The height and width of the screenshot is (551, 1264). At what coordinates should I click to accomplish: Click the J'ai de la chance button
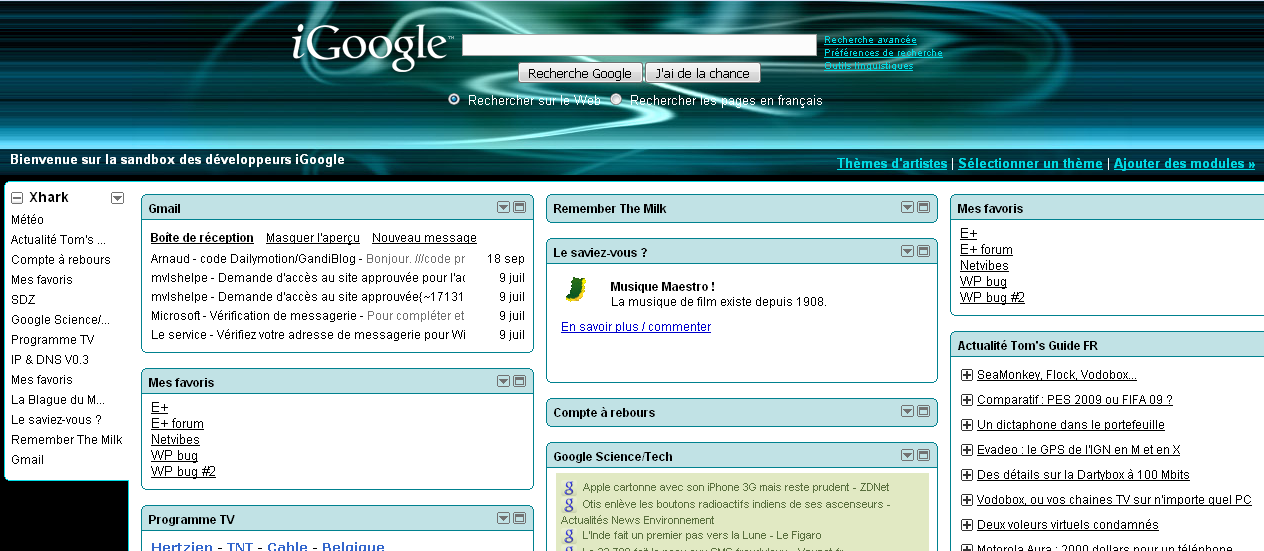[x=703, y=73]
